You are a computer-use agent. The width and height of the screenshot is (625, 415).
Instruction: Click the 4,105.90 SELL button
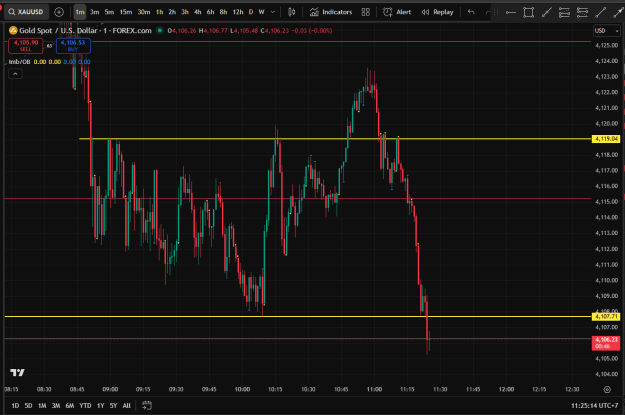tap(26, 45)
